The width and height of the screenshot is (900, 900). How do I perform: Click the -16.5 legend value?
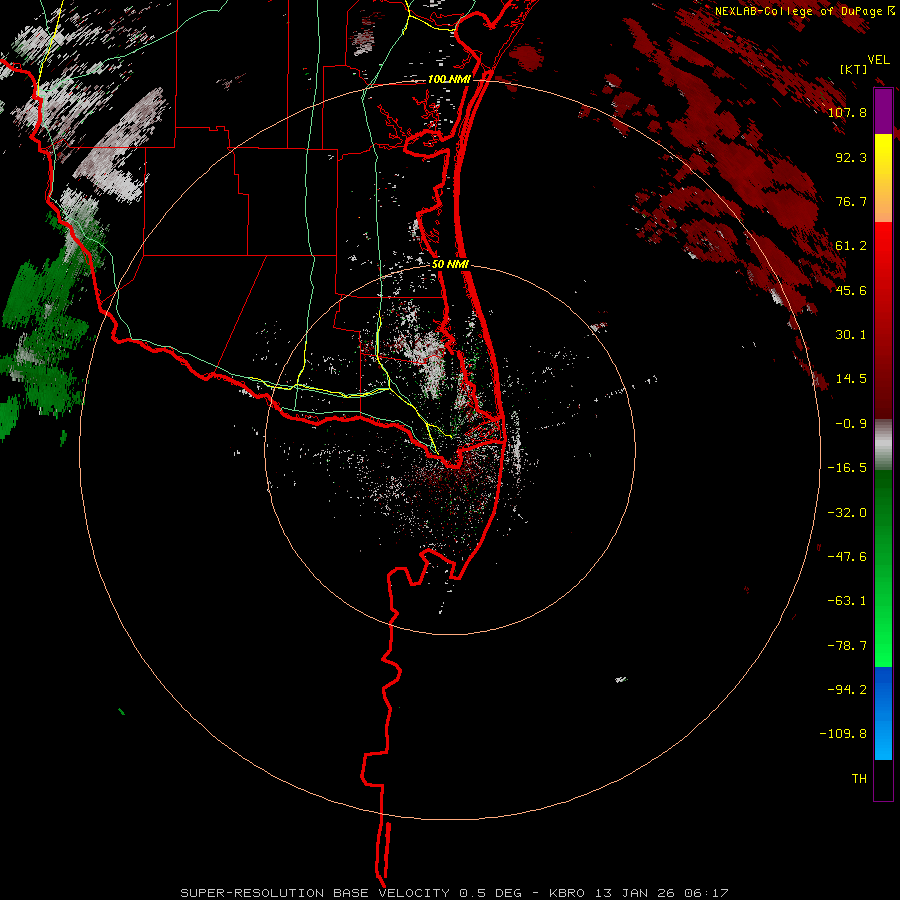[847, 468]
